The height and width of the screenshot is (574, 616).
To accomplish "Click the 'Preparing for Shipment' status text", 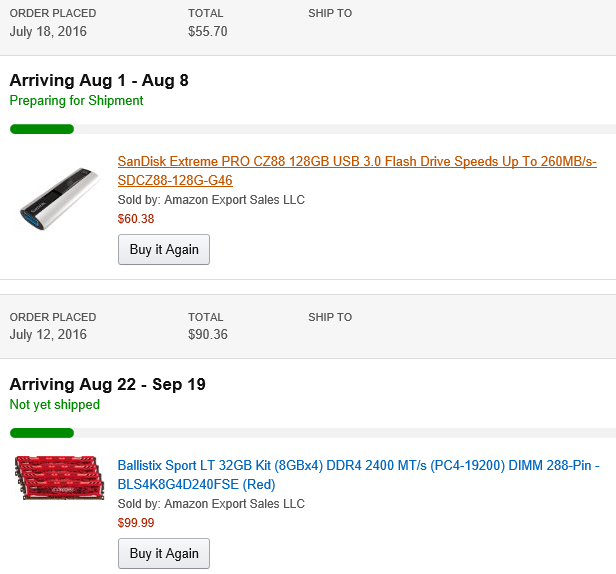I will [77, 101].
